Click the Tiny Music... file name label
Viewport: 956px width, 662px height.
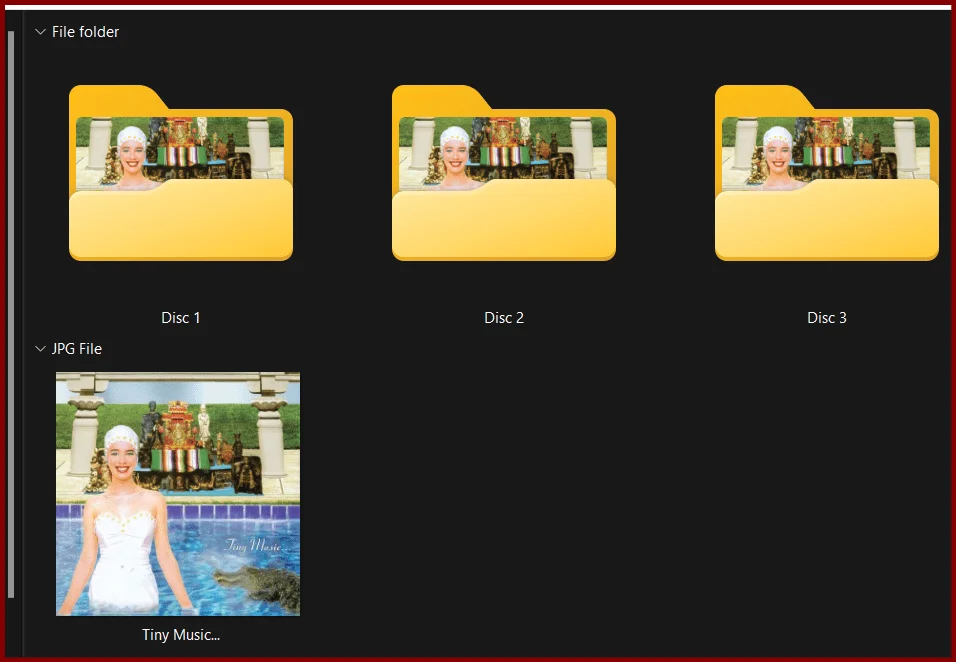point(180,635)
